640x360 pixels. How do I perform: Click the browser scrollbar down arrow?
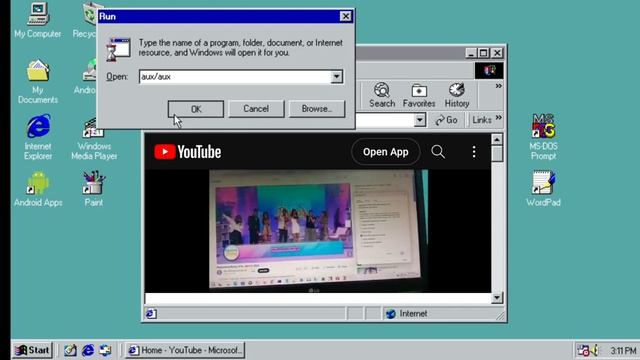tap(497, 298)
